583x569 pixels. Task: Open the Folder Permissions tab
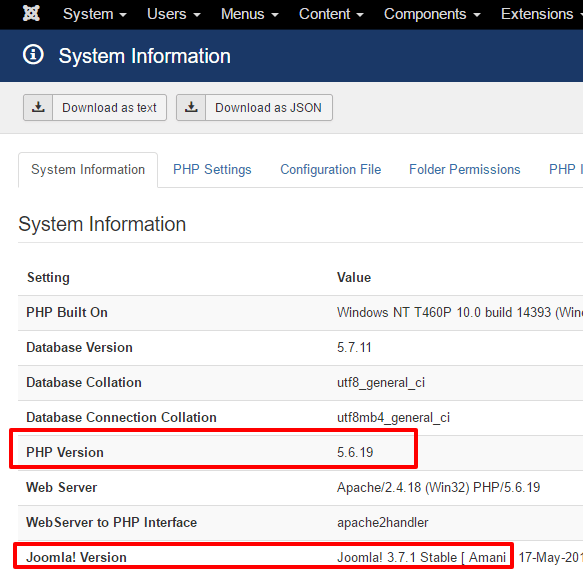coord(464,170)
